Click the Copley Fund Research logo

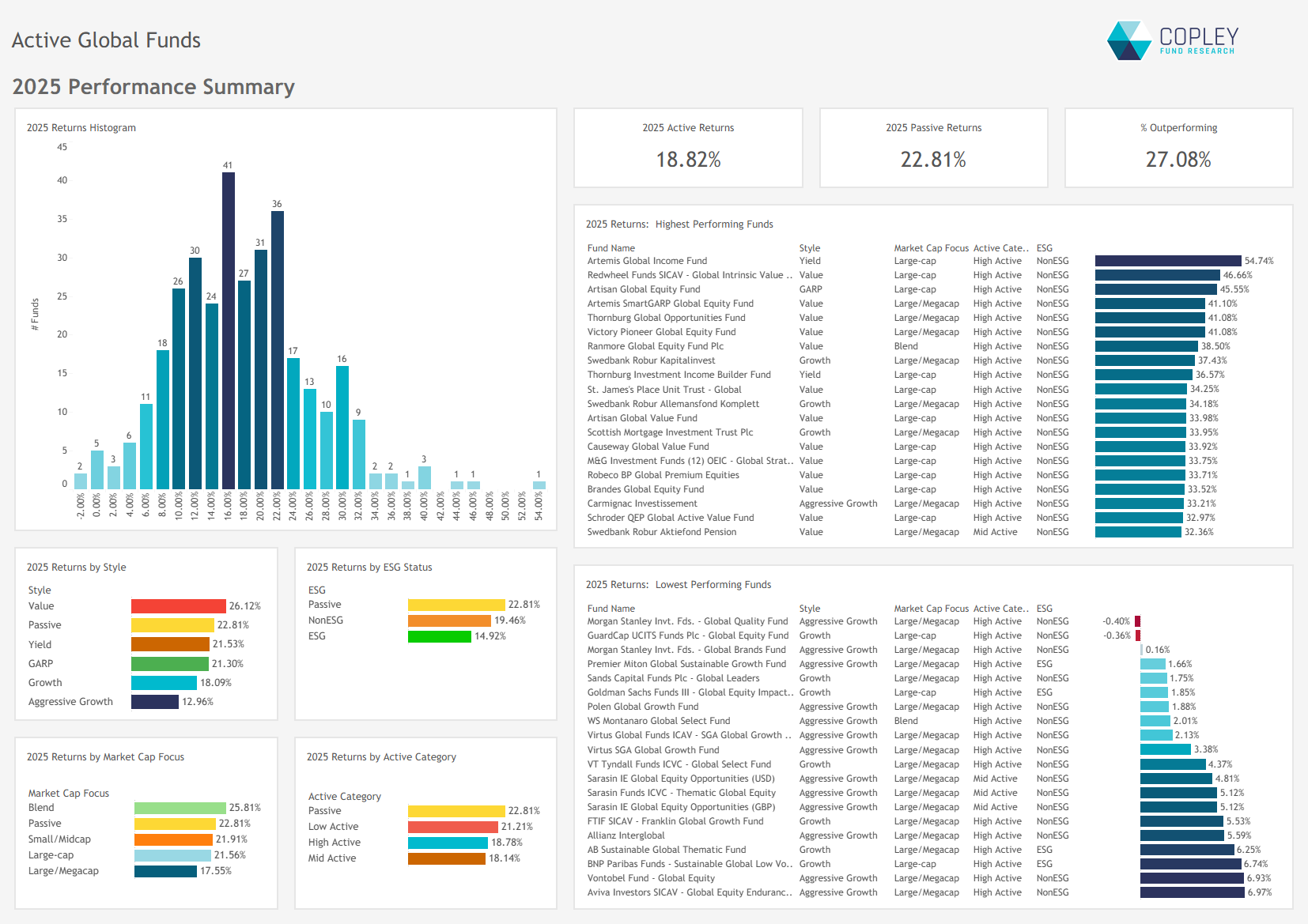point(1173,40)
